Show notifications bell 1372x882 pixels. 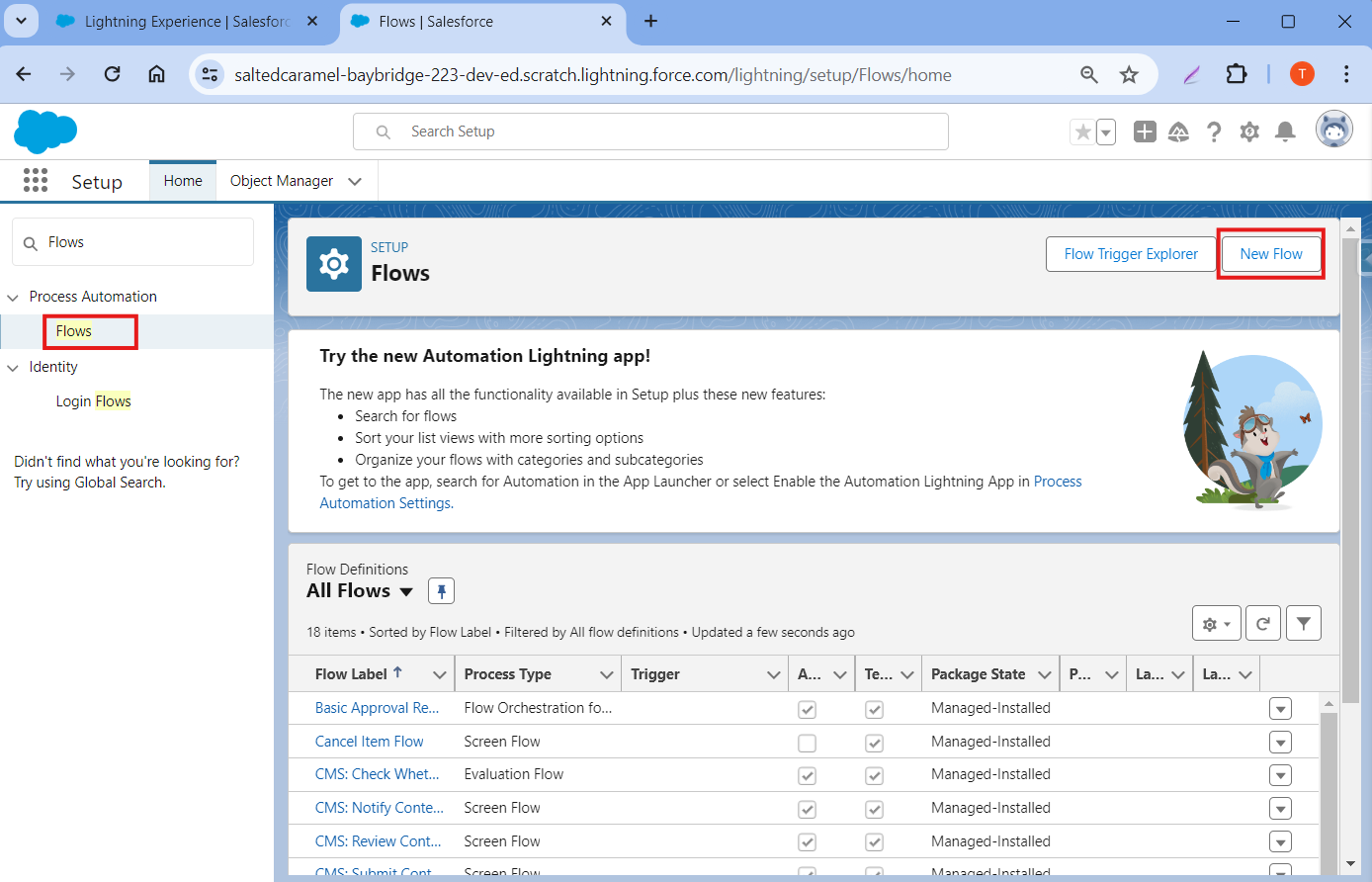[x=1285, y=132]
